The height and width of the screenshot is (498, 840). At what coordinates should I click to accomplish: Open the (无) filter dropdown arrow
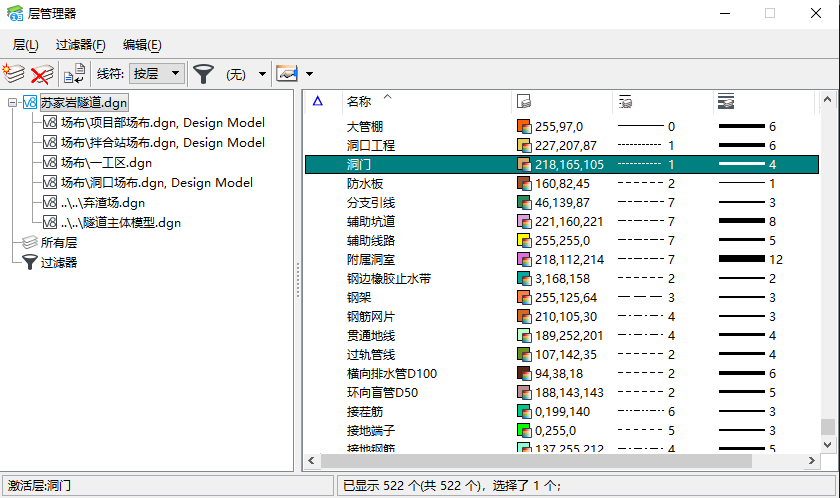(262, 74)
